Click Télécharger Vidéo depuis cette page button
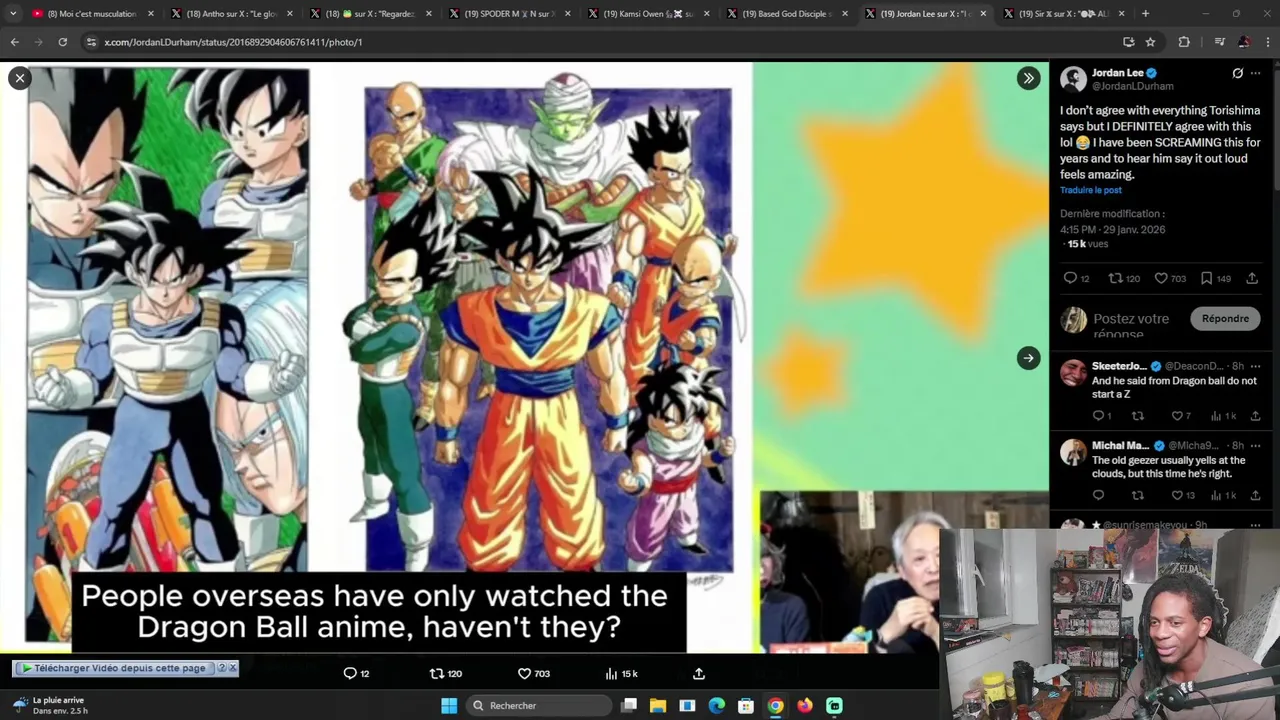1280x720 pixels. point(114,668)
